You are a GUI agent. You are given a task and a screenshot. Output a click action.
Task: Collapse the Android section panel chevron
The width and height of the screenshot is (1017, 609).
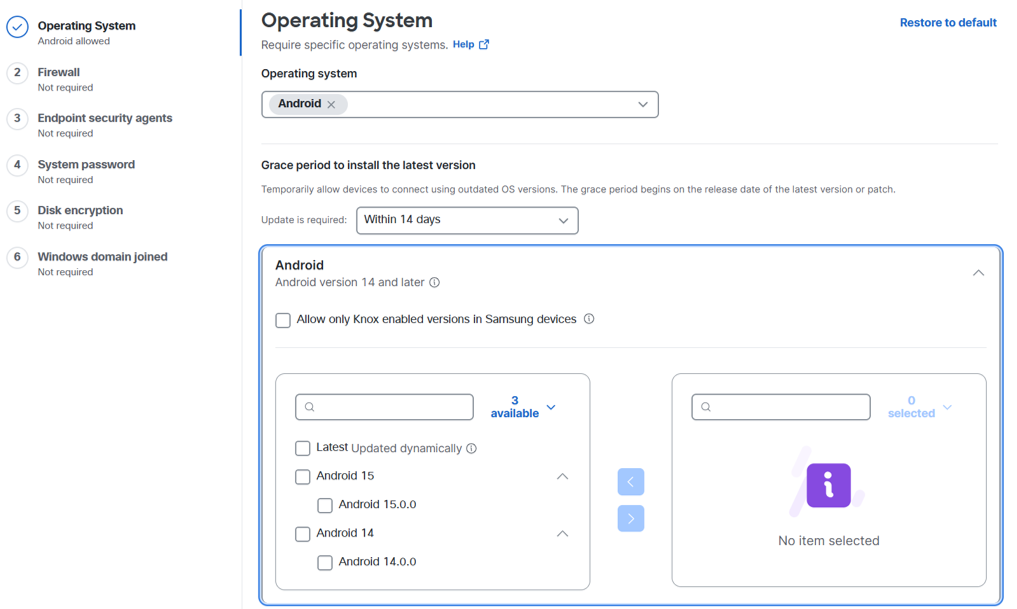tap(978, 273)
